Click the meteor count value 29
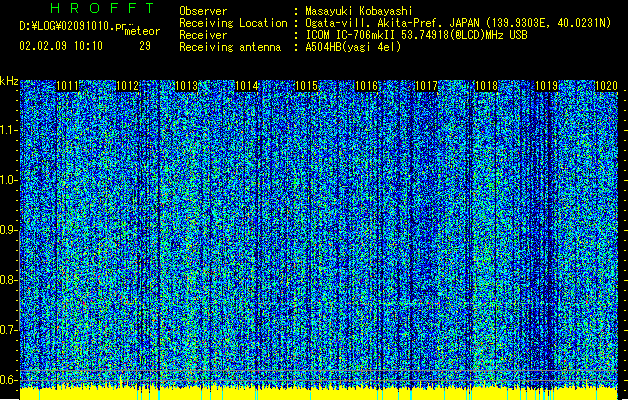 [x=145, y=46]
